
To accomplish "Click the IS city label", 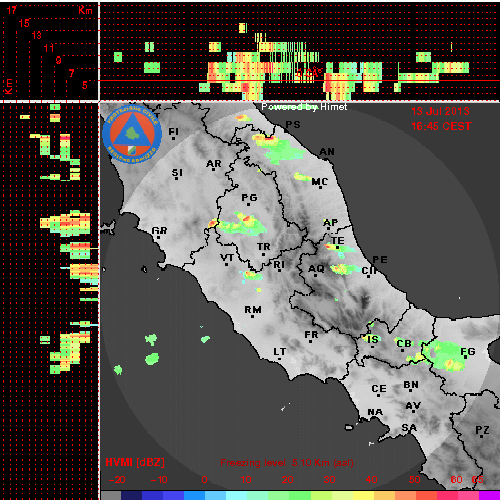I will 373,339.
